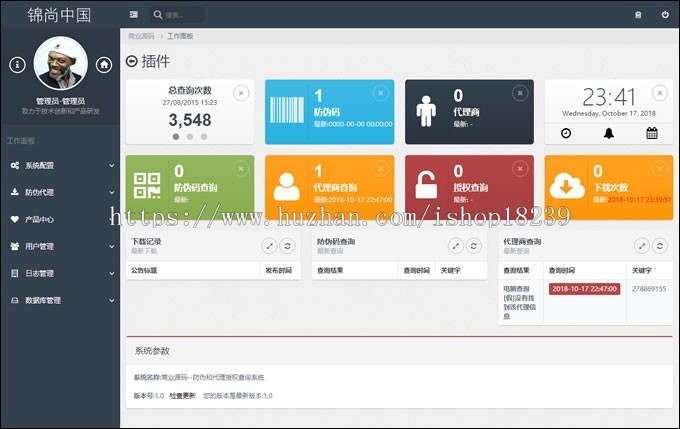
Task: Click the drive icon beside 数据库管理
Action: pos(15,300)
